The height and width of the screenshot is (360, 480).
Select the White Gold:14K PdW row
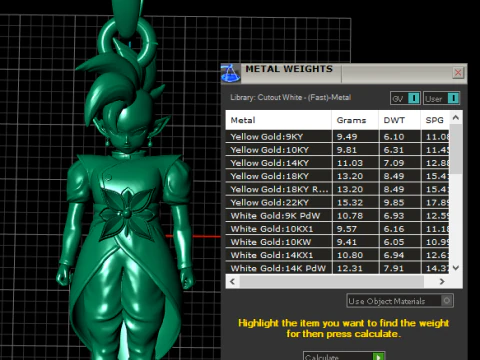[x=337, y=268]
